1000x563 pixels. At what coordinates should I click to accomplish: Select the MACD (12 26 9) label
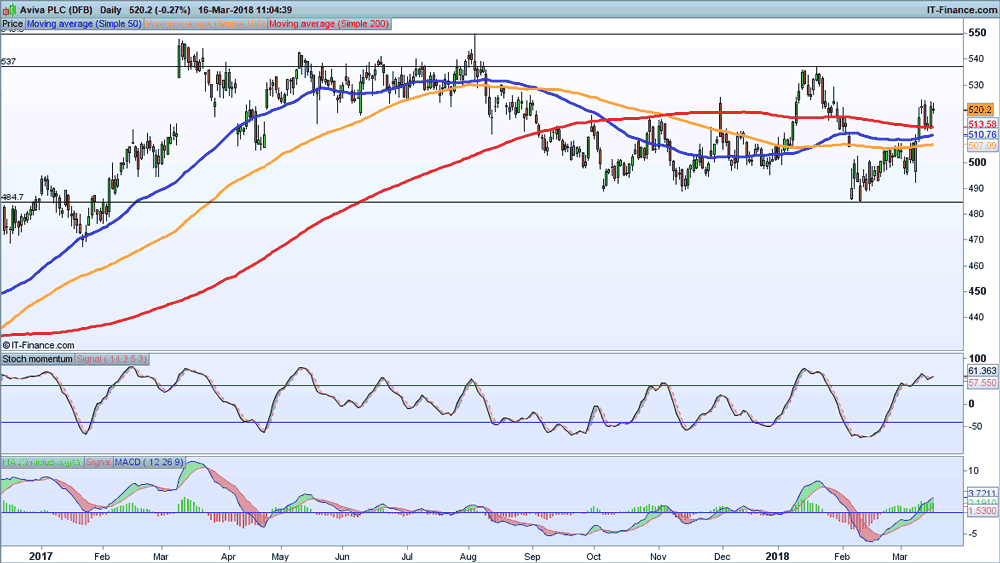(147, 462)
